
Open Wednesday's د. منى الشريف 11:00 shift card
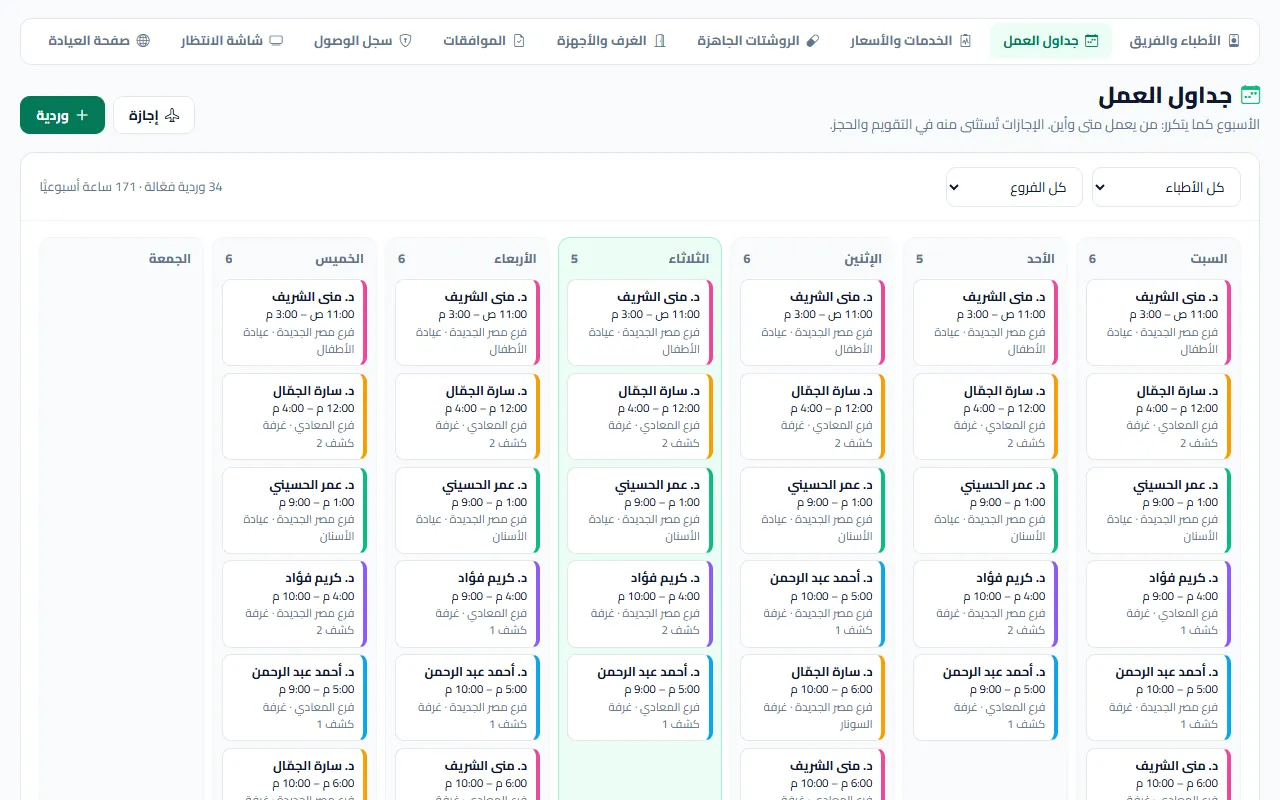(x=467, y=322)
